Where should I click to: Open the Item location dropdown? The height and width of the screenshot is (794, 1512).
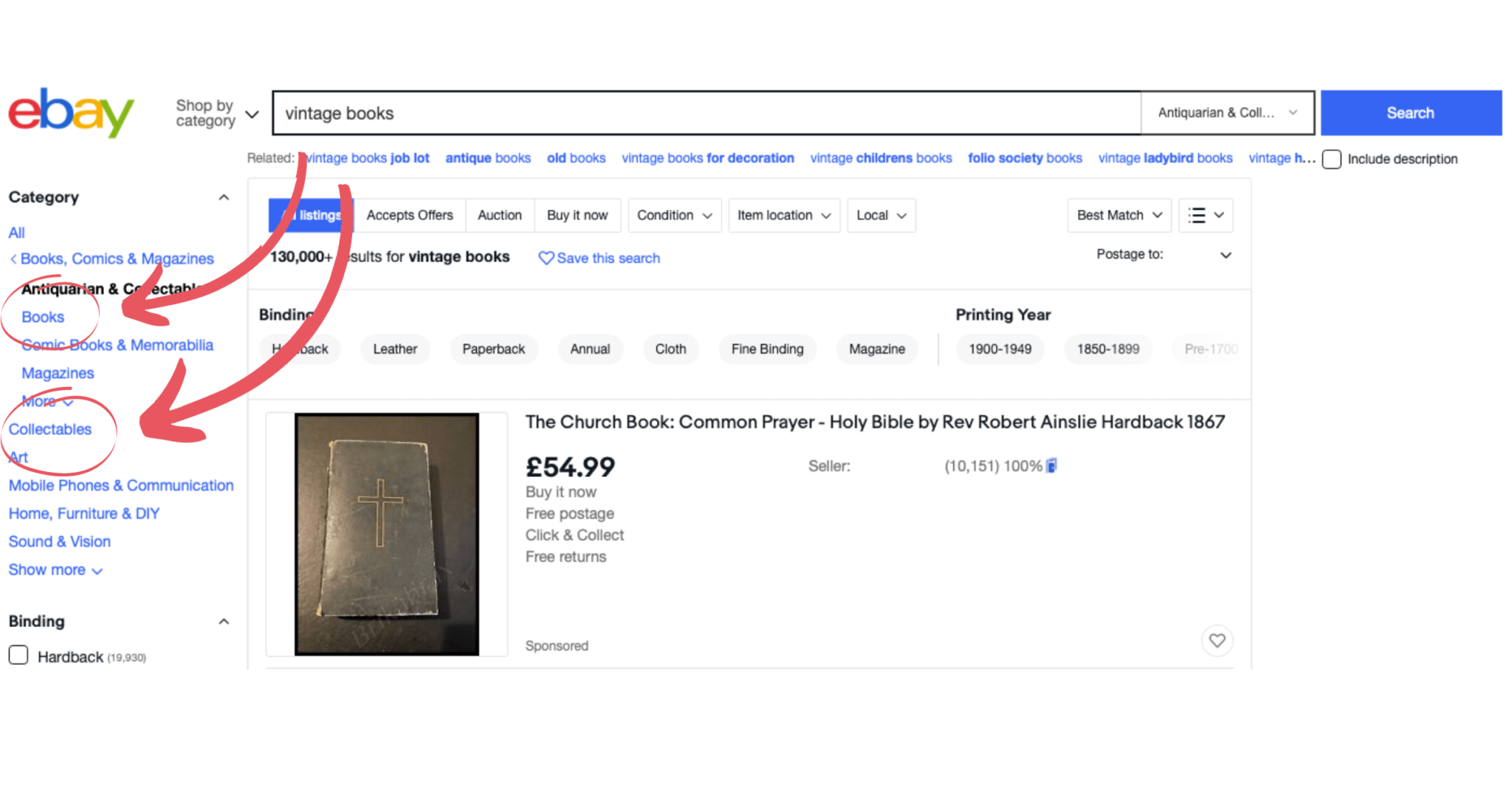coord(783,215)
